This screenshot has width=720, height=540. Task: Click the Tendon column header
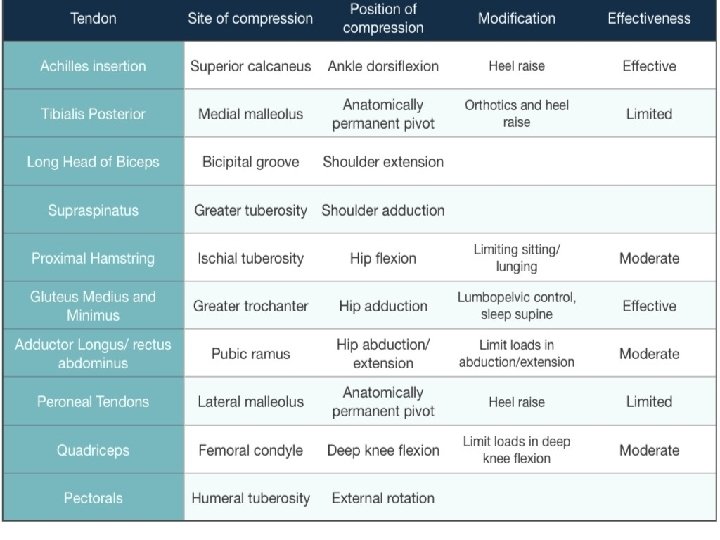click(x=93, y=19)
